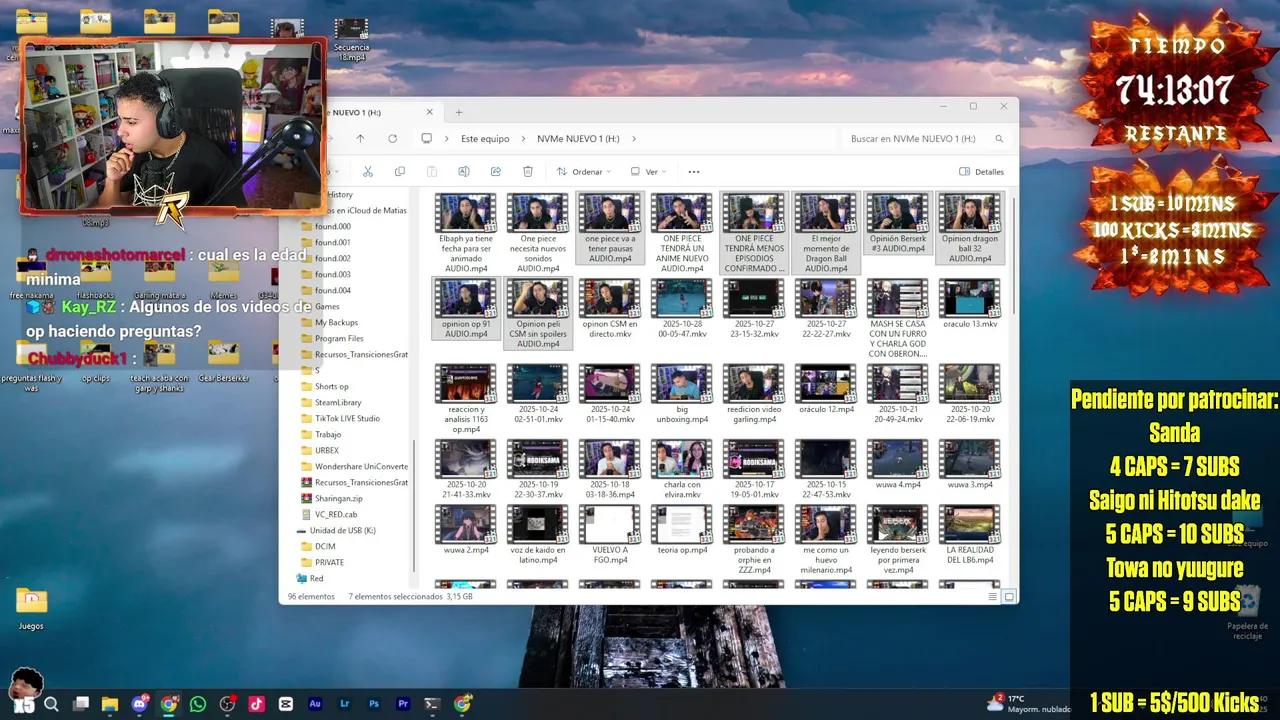The width and height of the screenshot is (1280, 720).
Task: Open File Explorer from the taskbar
Action: coord(110,704)
